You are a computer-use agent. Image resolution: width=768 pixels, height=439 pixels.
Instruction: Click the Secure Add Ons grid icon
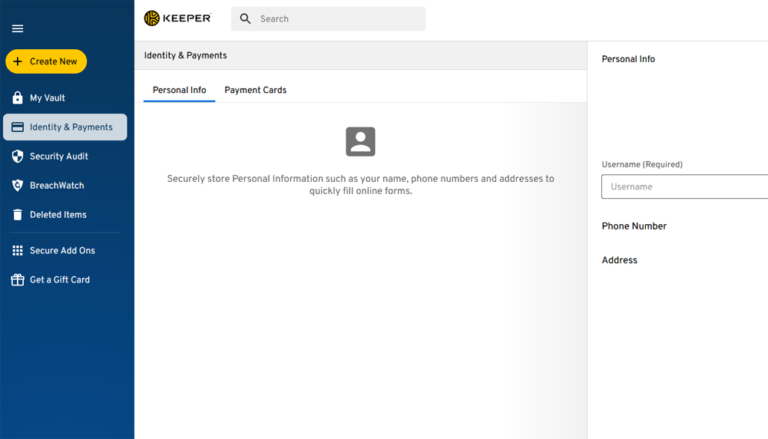click(x=17, y=250)
